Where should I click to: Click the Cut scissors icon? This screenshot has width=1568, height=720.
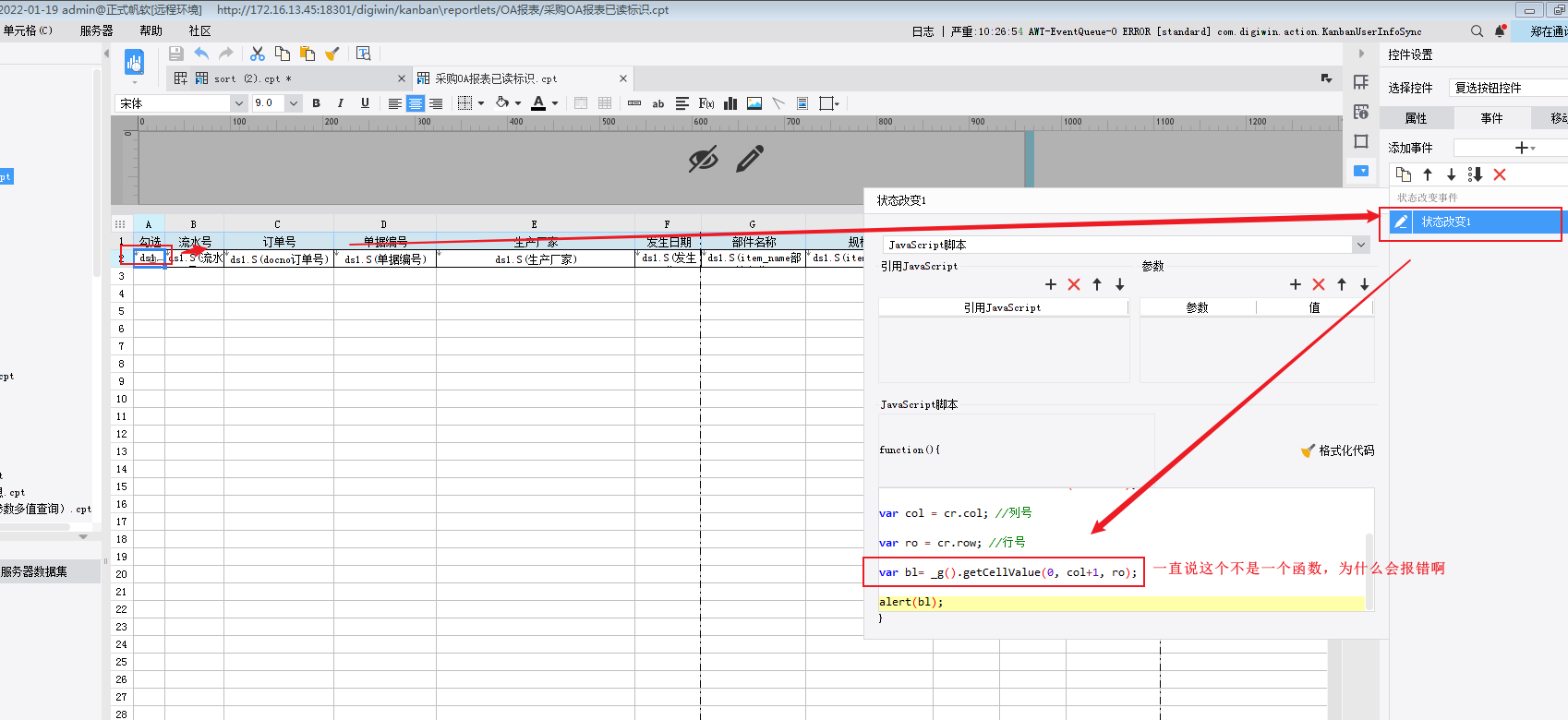(258, 54)
